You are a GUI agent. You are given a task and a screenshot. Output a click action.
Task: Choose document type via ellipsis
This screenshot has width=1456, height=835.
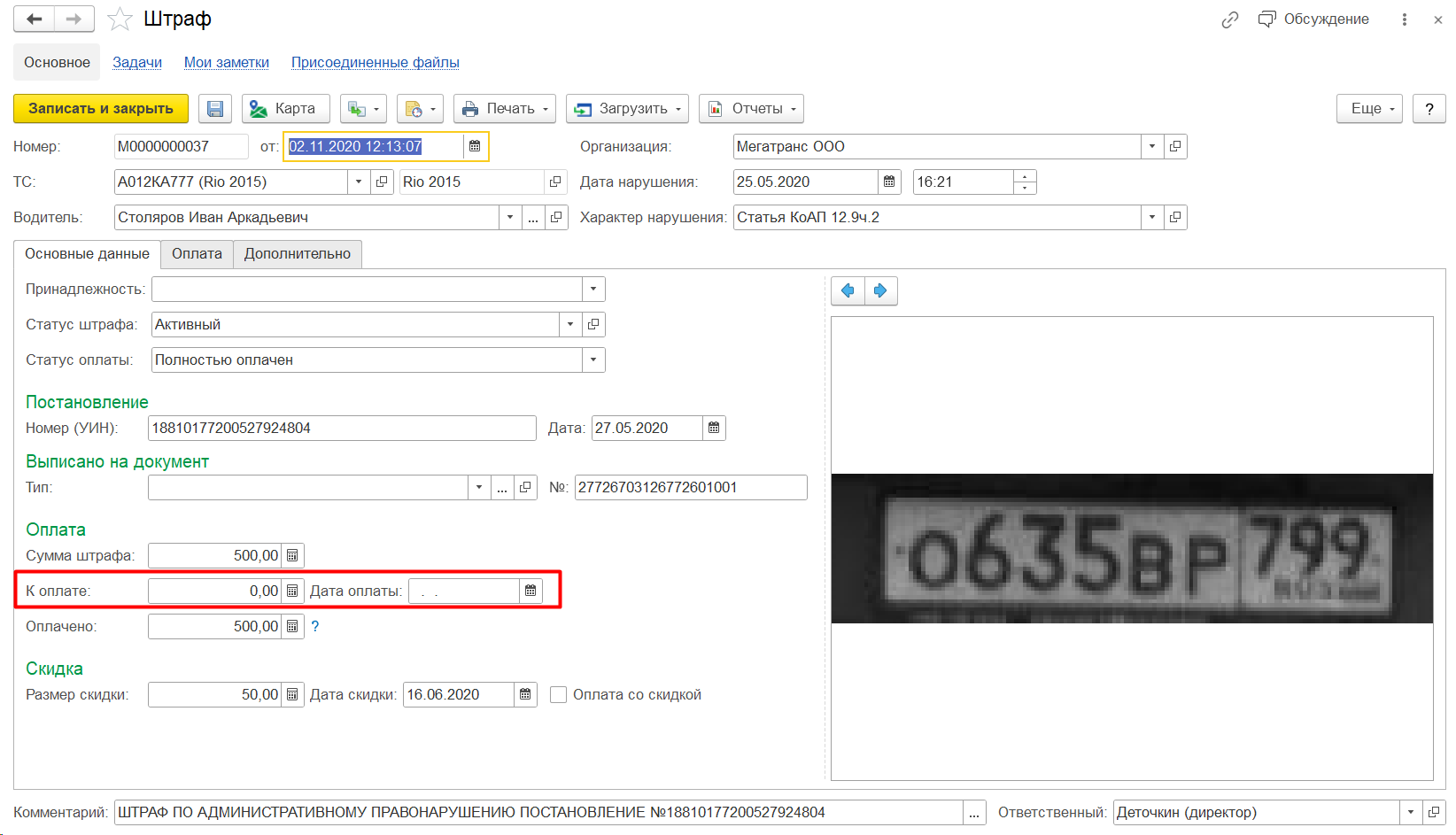click(502, 488)
